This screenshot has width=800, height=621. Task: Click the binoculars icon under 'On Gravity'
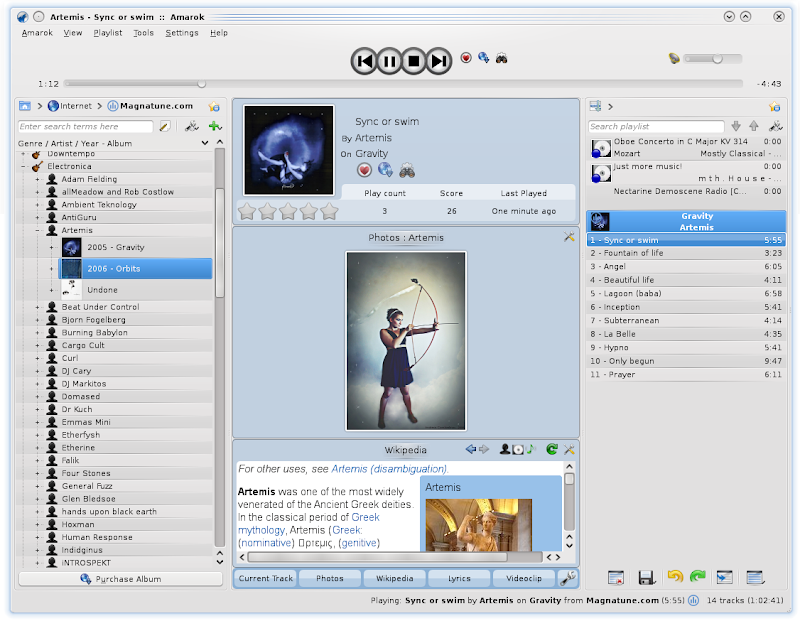click(x=407, y=170)
